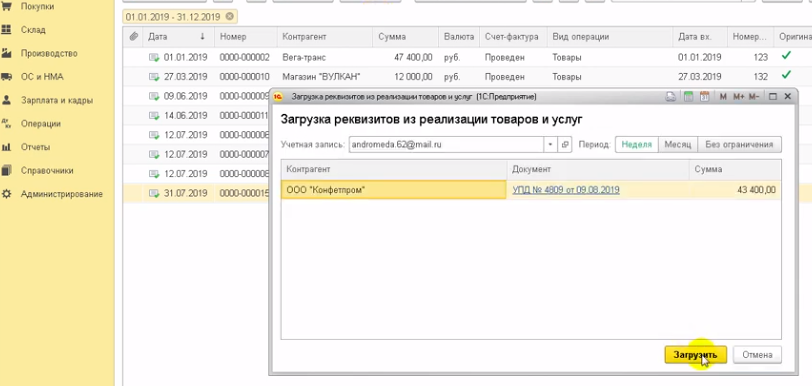Open the Отчеты section in sidebar
This screenshot has width=812, height=386.
[35, 147]
